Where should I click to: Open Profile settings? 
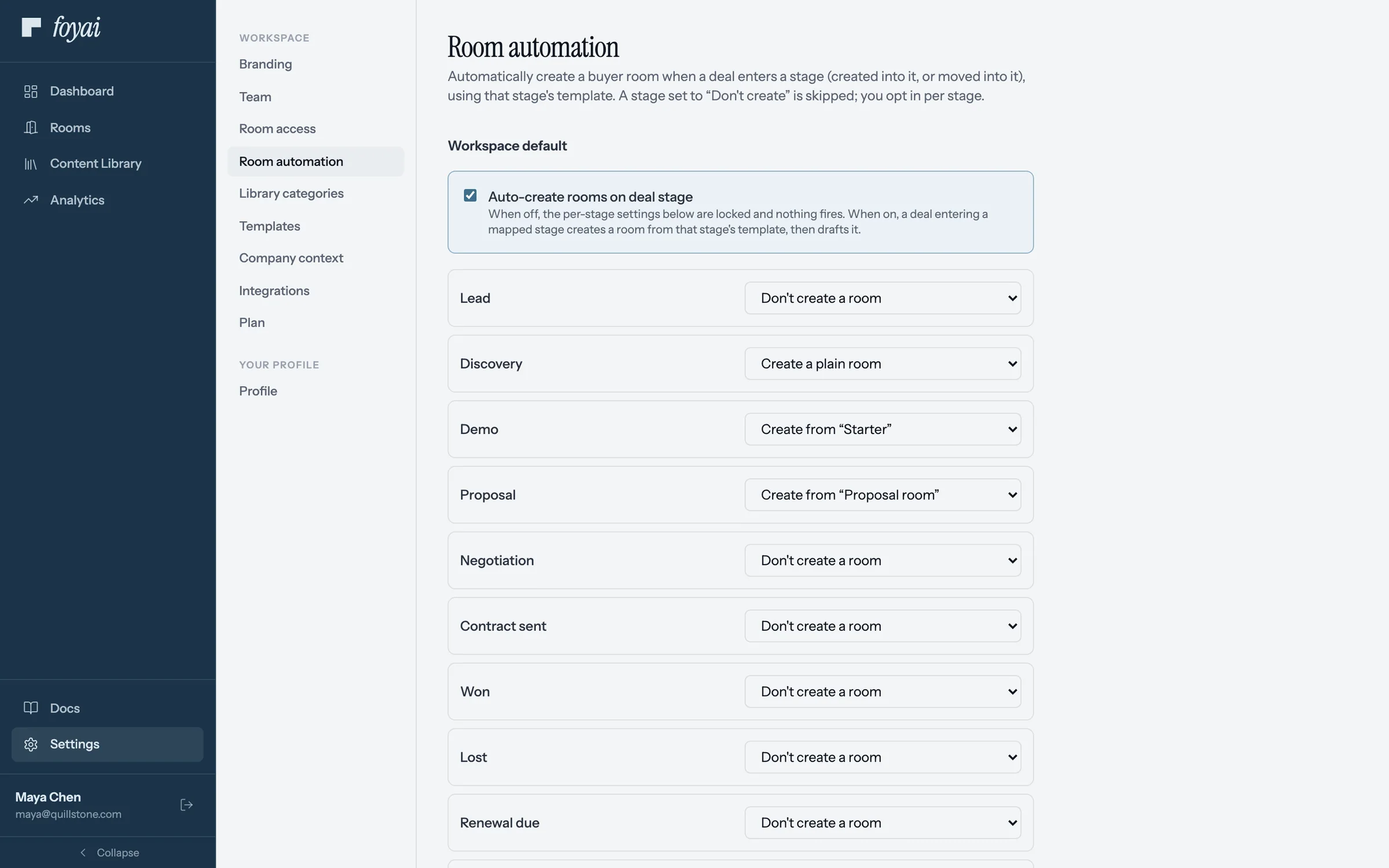coord(258,391)
